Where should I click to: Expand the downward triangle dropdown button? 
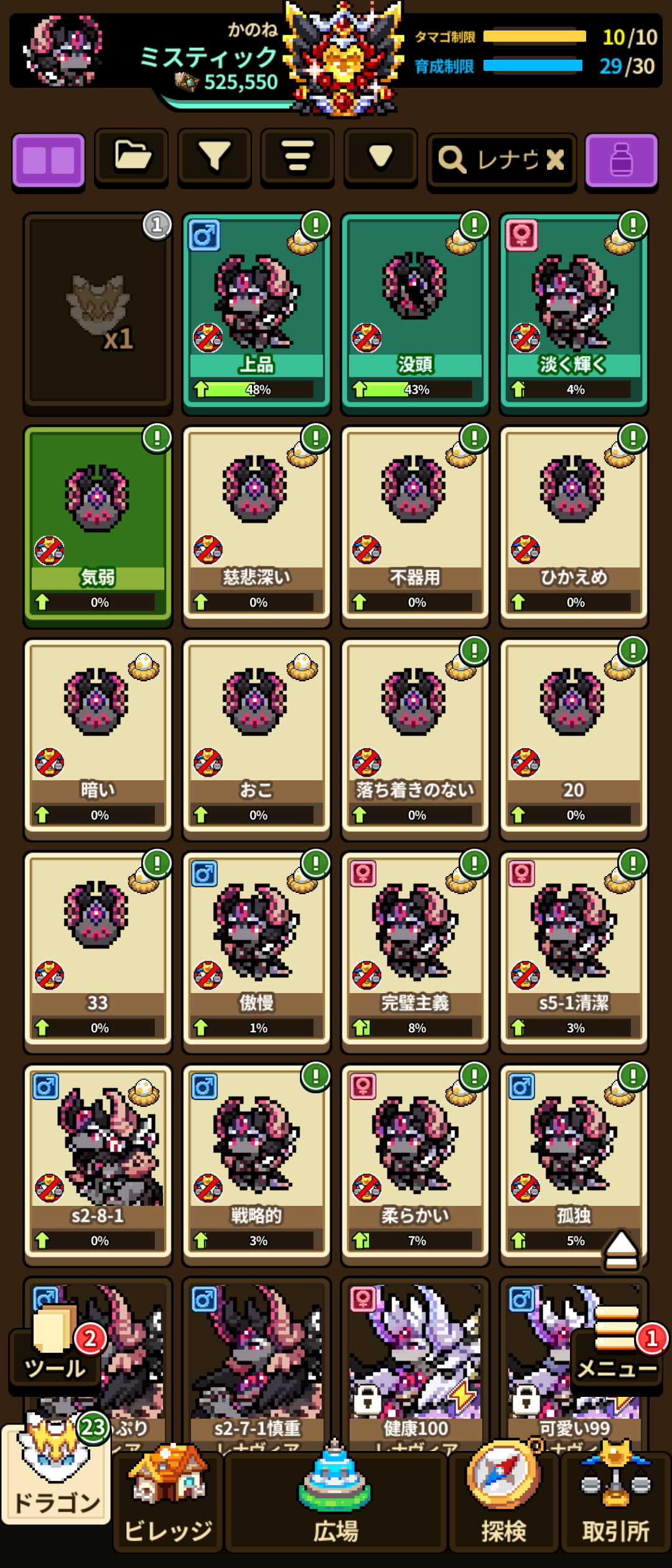coord(380,157)
